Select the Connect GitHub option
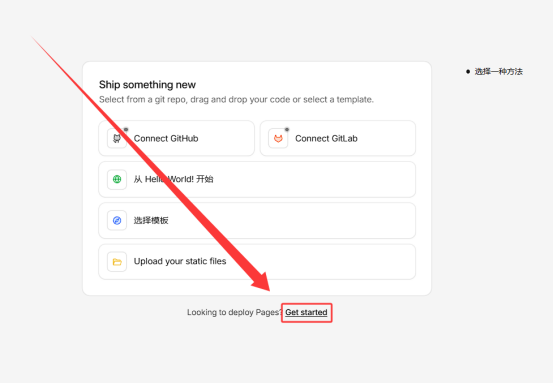553x384 pixels. coord(176,138)
